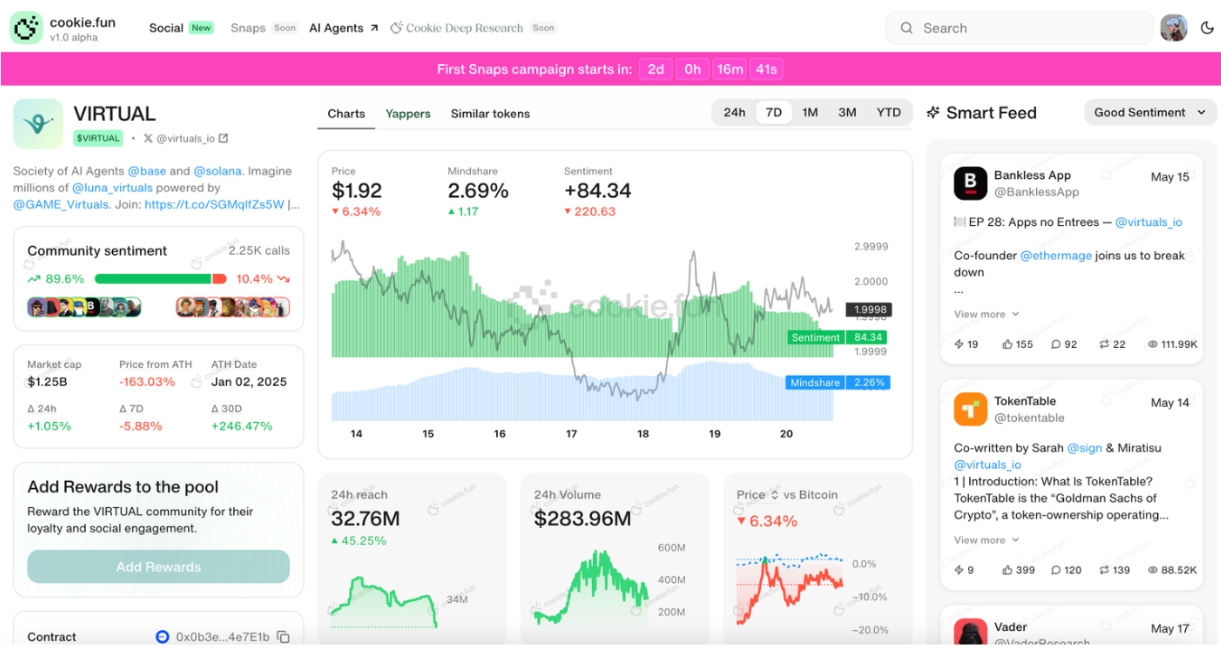Open the Good Sentiment filter dropdown
Viewport: 1221px width, 650px height.
1150,112
